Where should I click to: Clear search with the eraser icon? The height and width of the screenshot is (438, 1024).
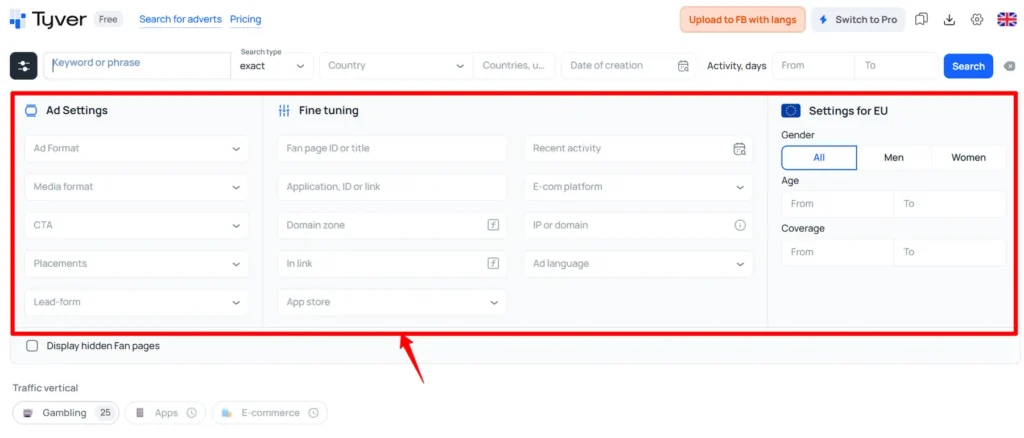[1010, 66]
